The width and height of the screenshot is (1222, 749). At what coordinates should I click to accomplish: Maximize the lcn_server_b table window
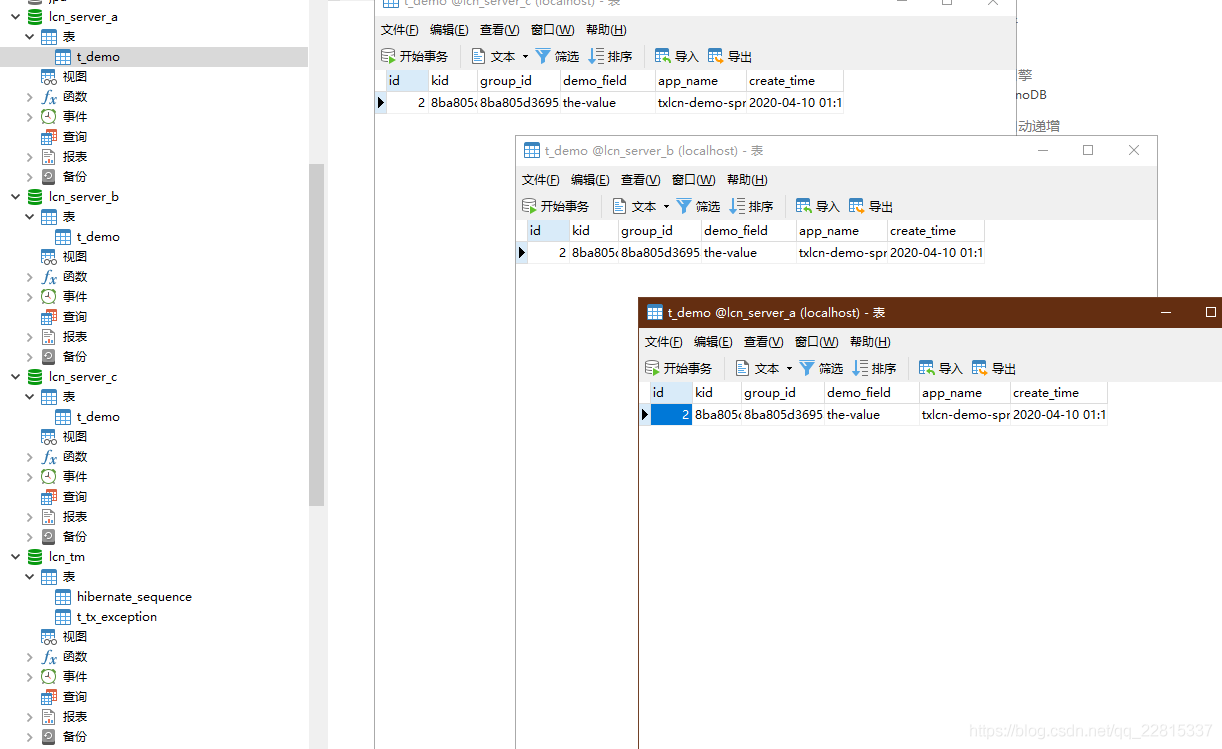(x=1088, y=150)
